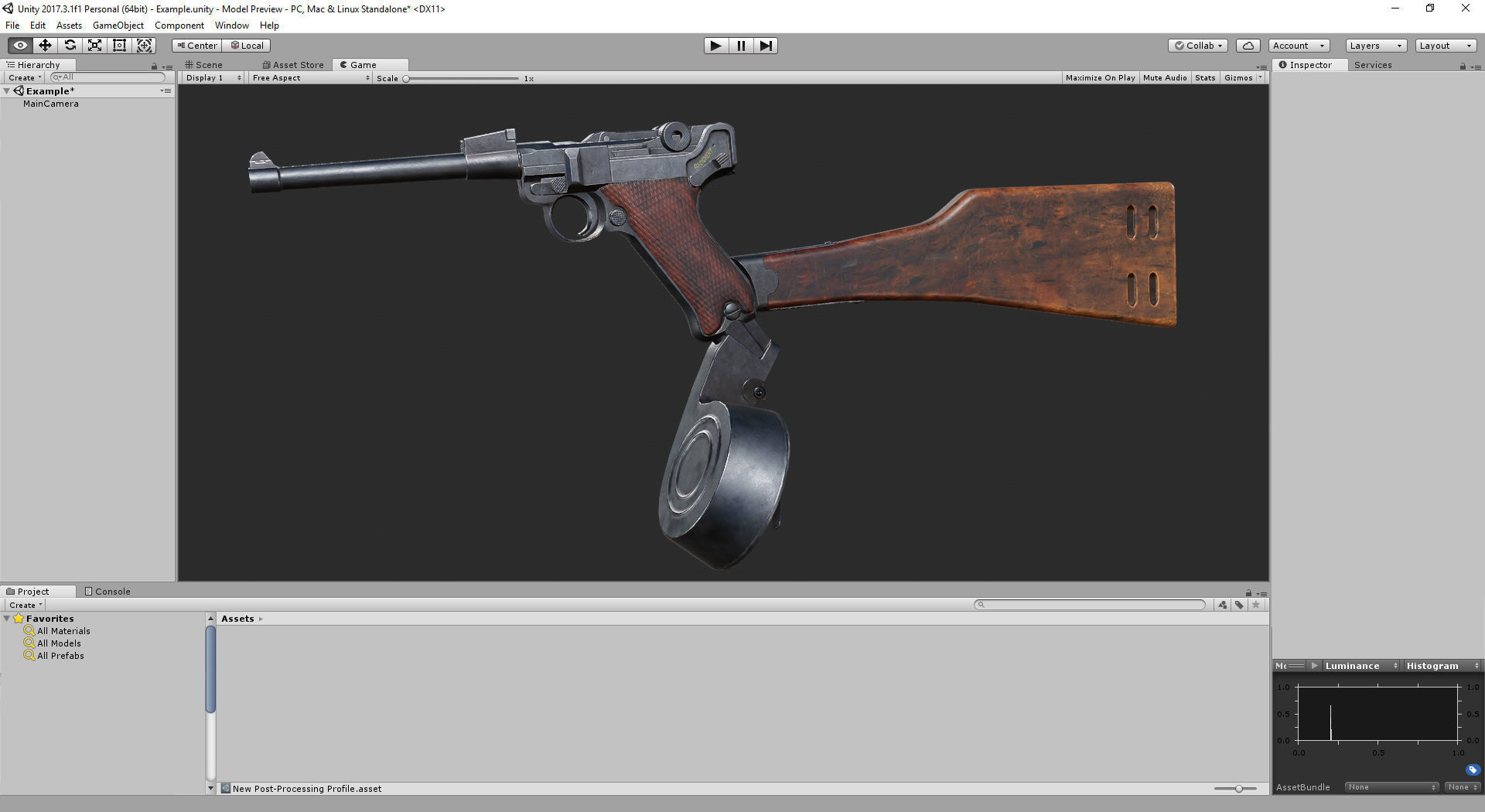Image resolution: width=1485 pixels, height=812 pixels.
Task: Toggle pivot mode Center button
Action: 196,46
